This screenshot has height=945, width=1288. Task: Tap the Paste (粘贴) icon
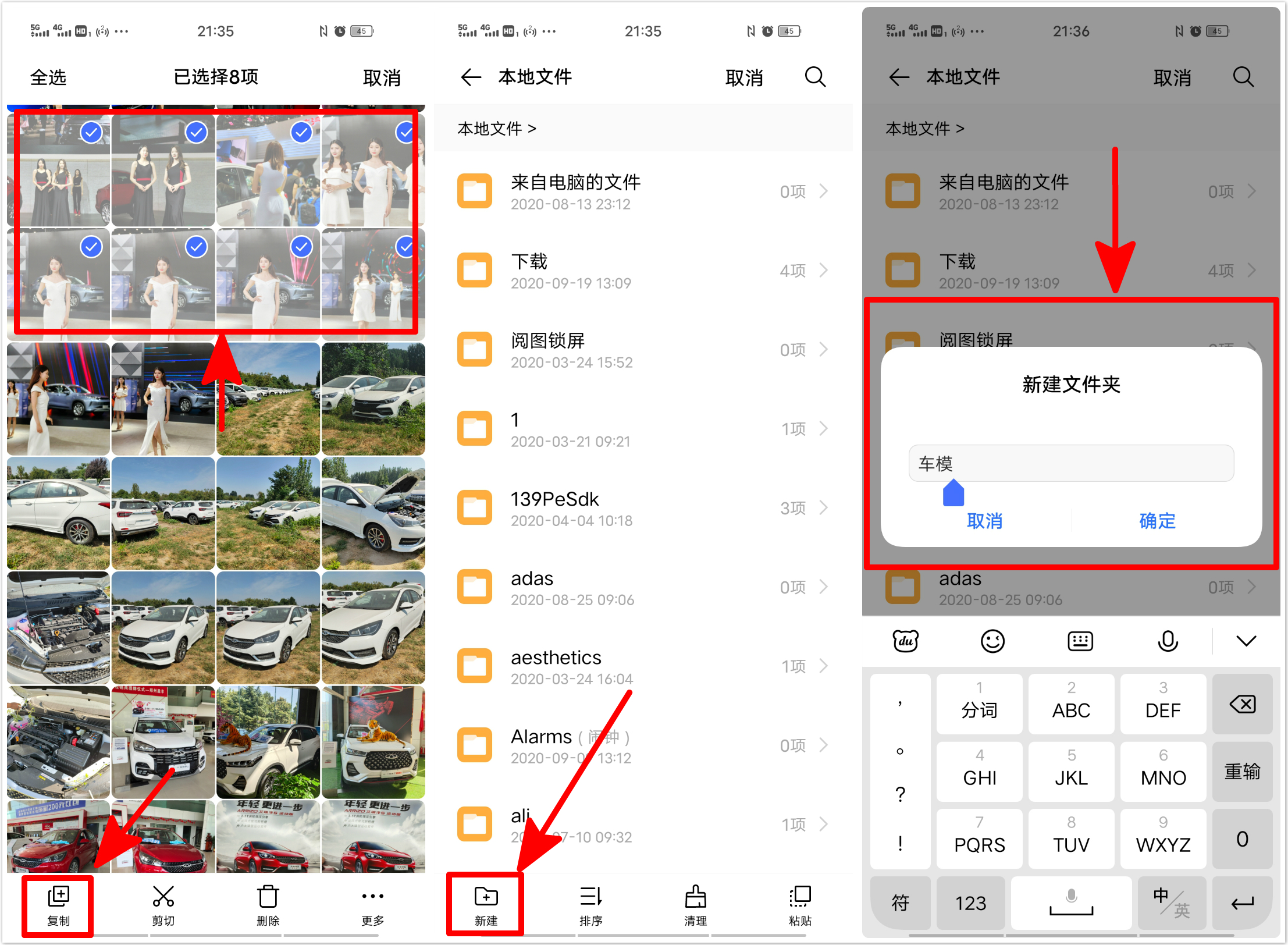[x=800, y=896]
